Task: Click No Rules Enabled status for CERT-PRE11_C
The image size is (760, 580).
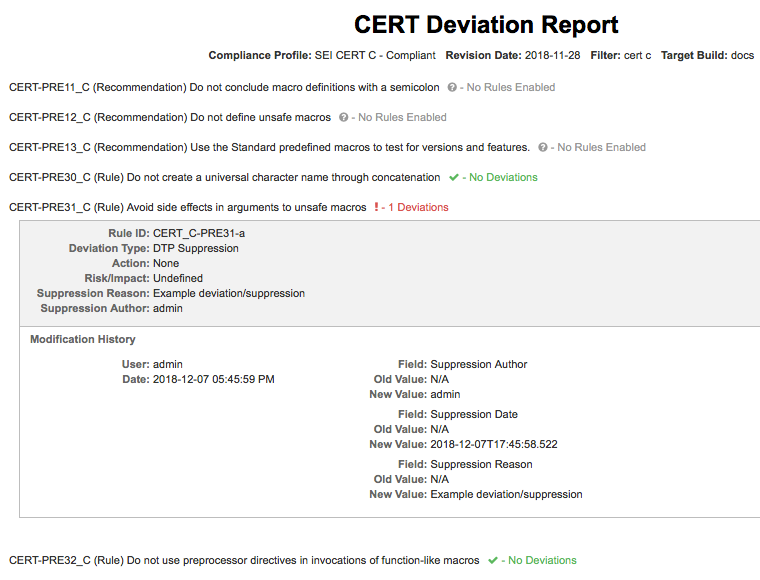Action: (511, 87)
